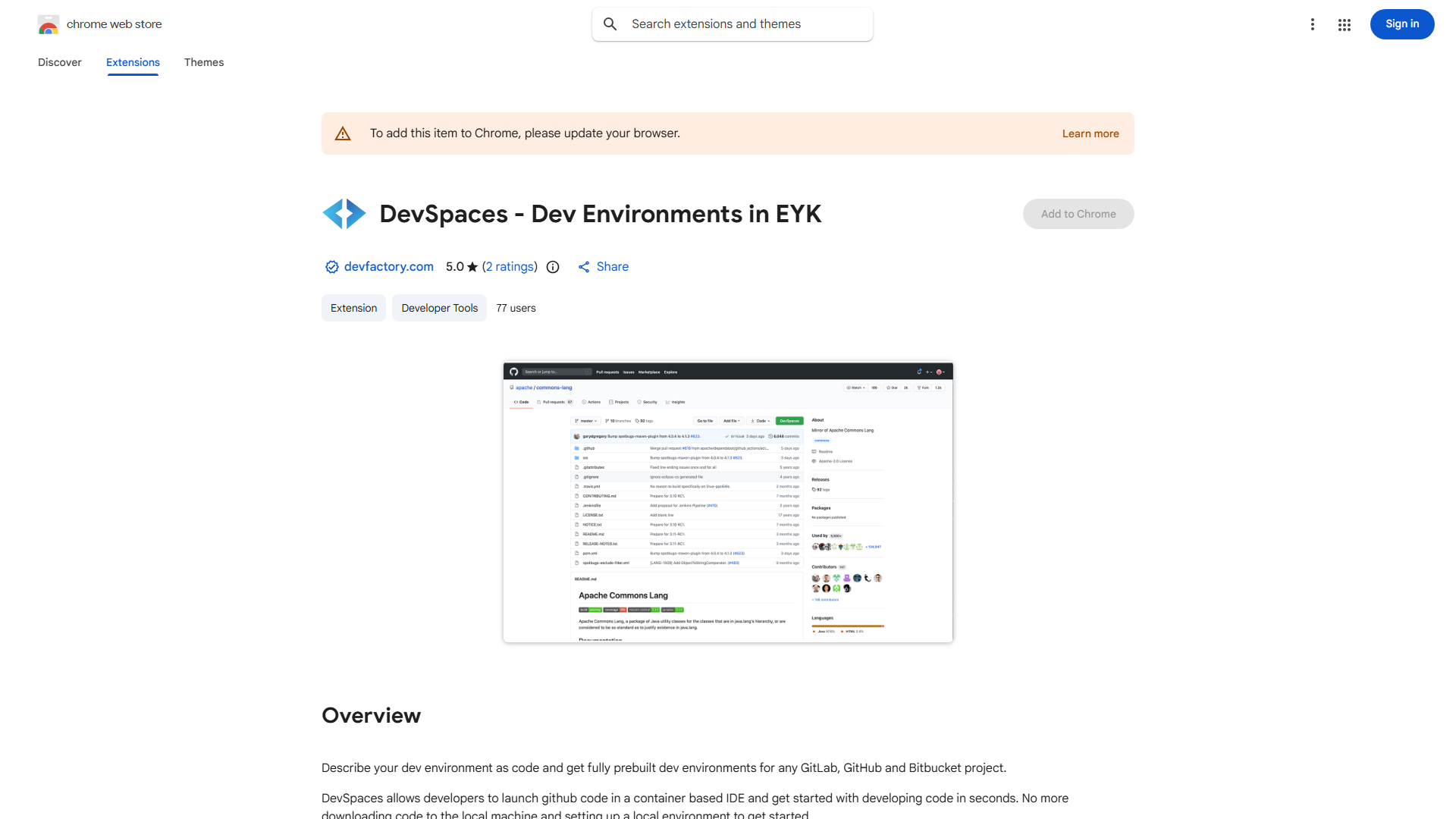Click the search magnifier icon

(x=610, y=24)
